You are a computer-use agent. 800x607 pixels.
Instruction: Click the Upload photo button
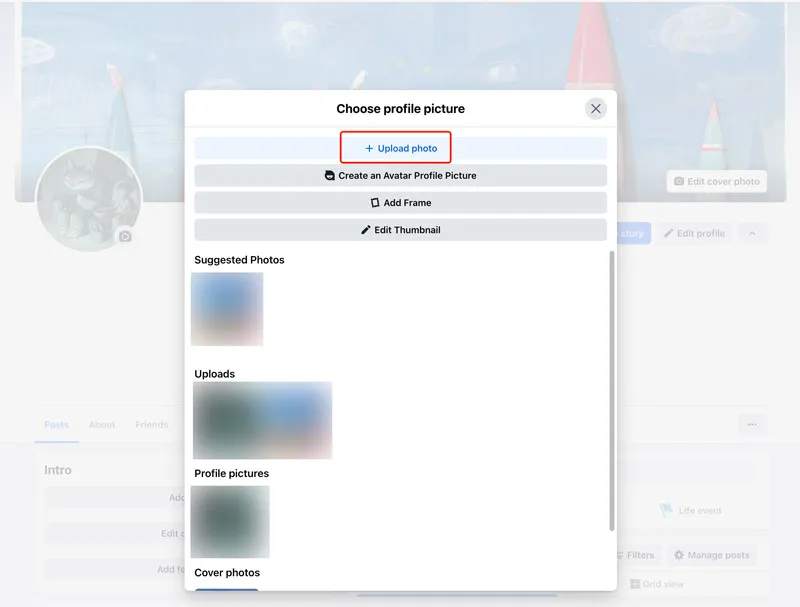click(x=401, y=148)
